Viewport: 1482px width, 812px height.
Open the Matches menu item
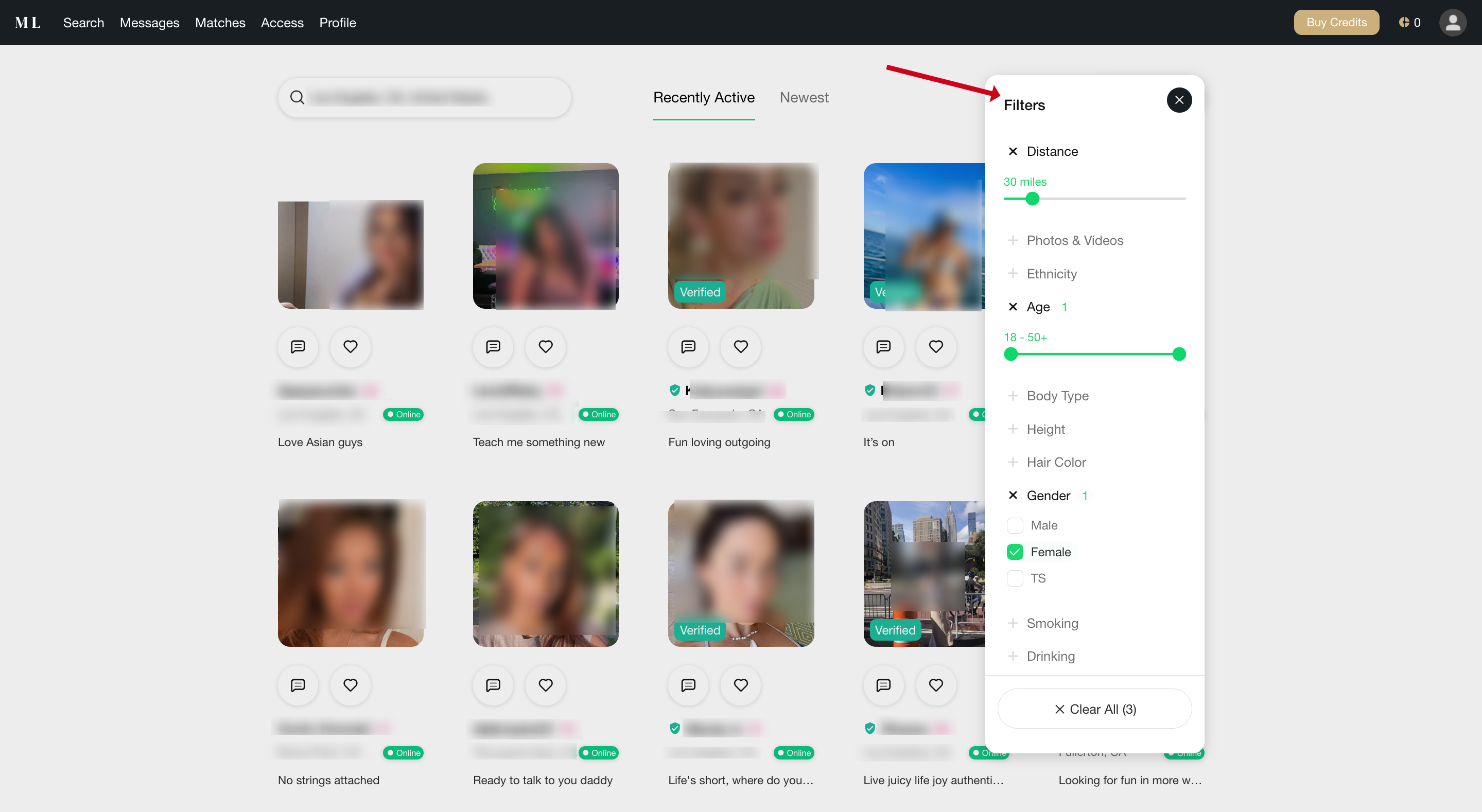tap(220, 23)
